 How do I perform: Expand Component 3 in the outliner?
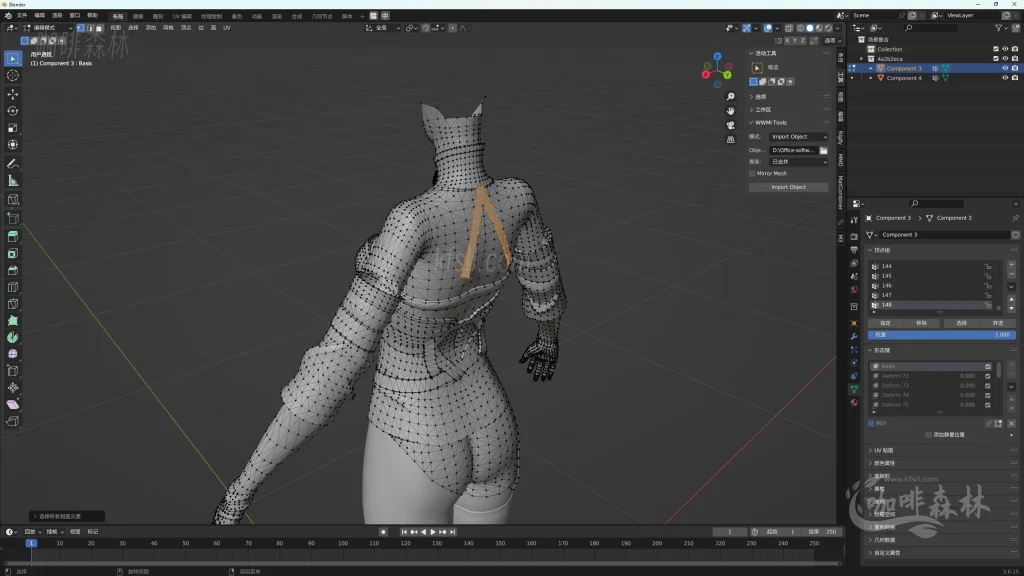click(871, 68)
